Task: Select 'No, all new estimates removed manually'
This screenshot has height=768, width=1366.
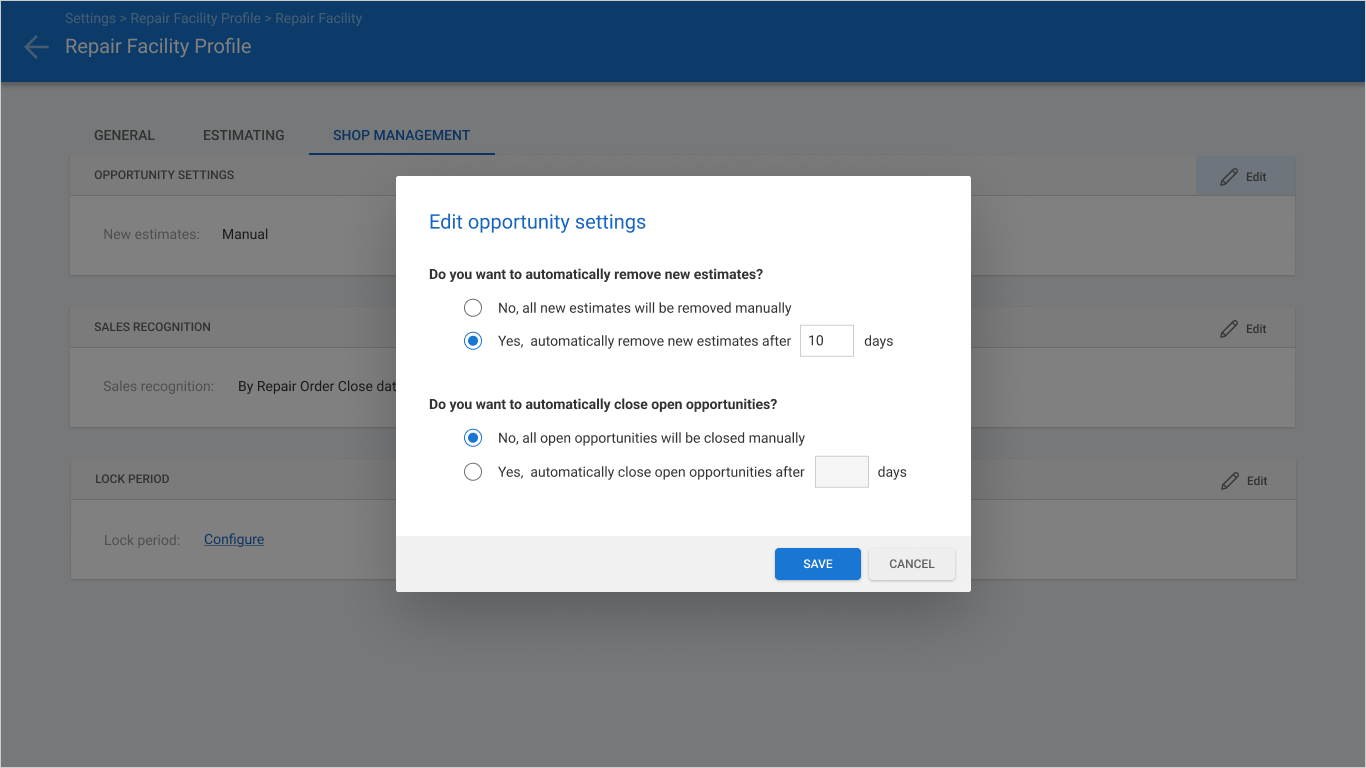Action: [473, 308]
